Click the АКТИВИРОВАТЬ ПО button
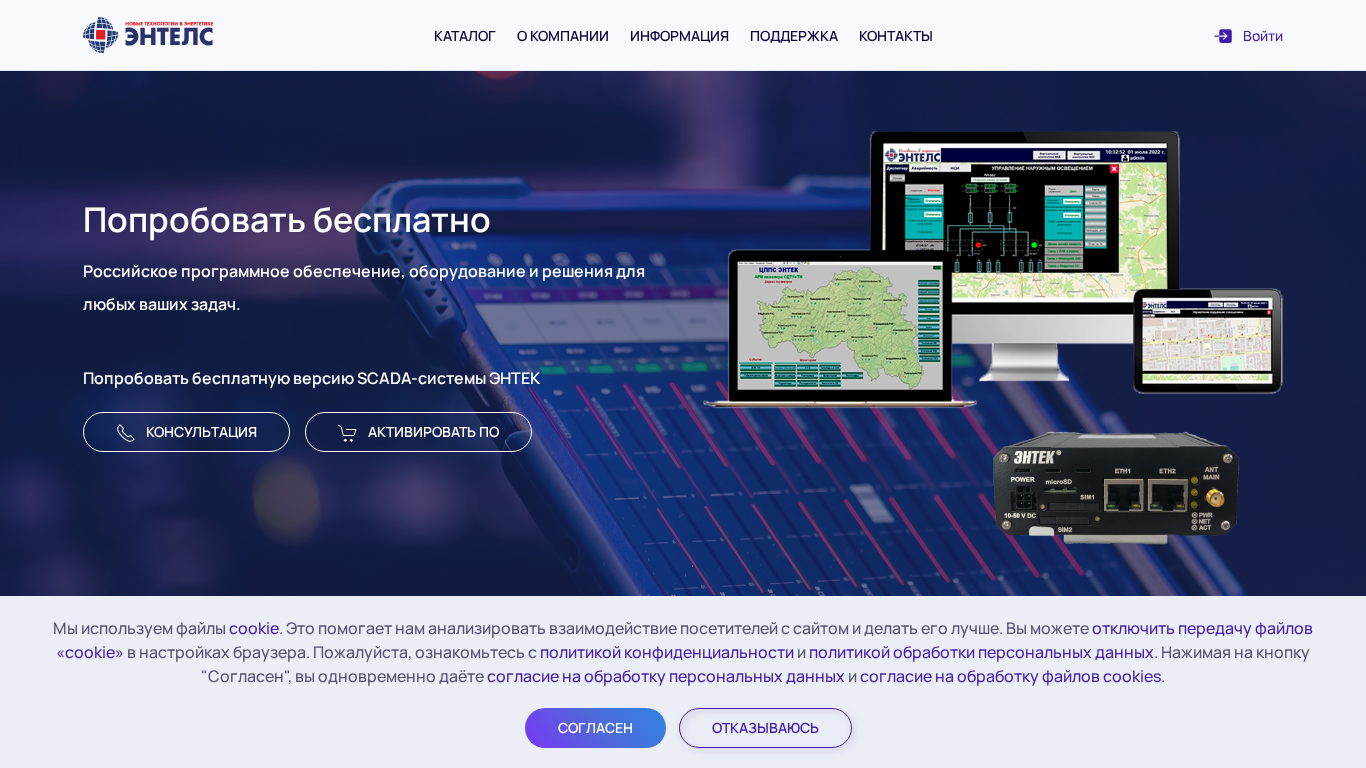Screen dimensions: 1366x768 [418, 432]
